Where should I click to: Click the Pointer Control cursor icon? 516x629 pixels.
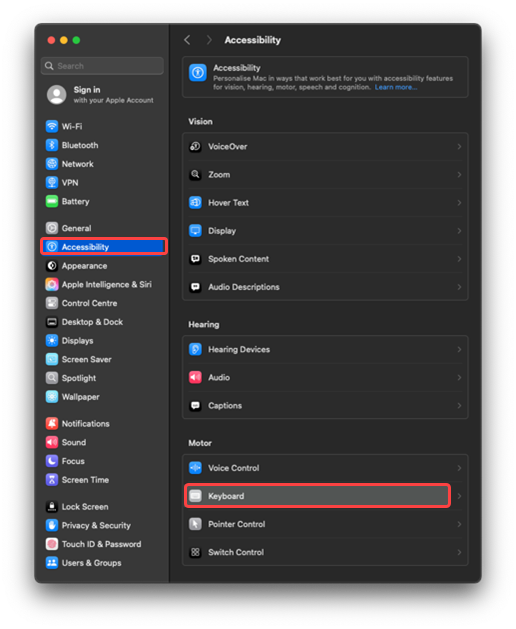click(x=195, y=524)
